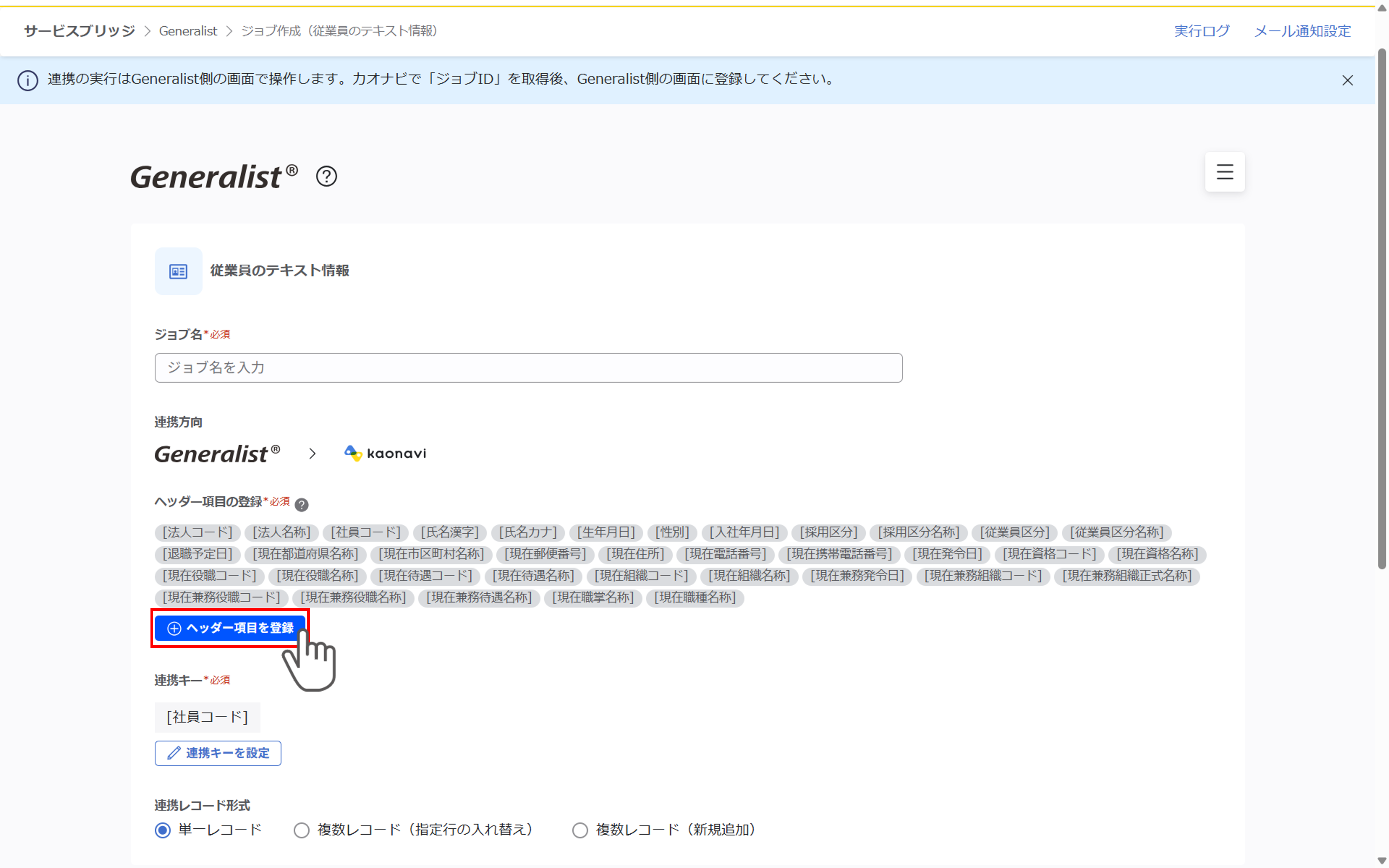This screenshot has height=868, width=1389.
Task: Click the ヘッダー項目を登録 button
Action: tap(230, 628)
